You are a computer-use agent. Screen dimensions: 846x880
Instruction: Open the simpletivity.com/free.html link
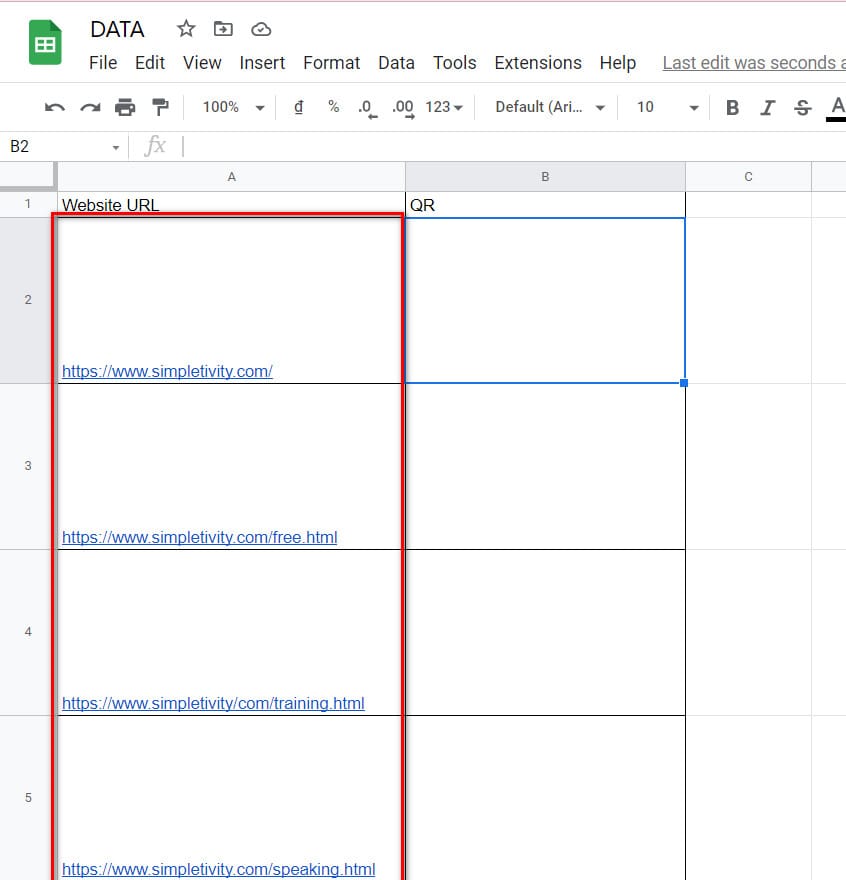pos(199,537)
